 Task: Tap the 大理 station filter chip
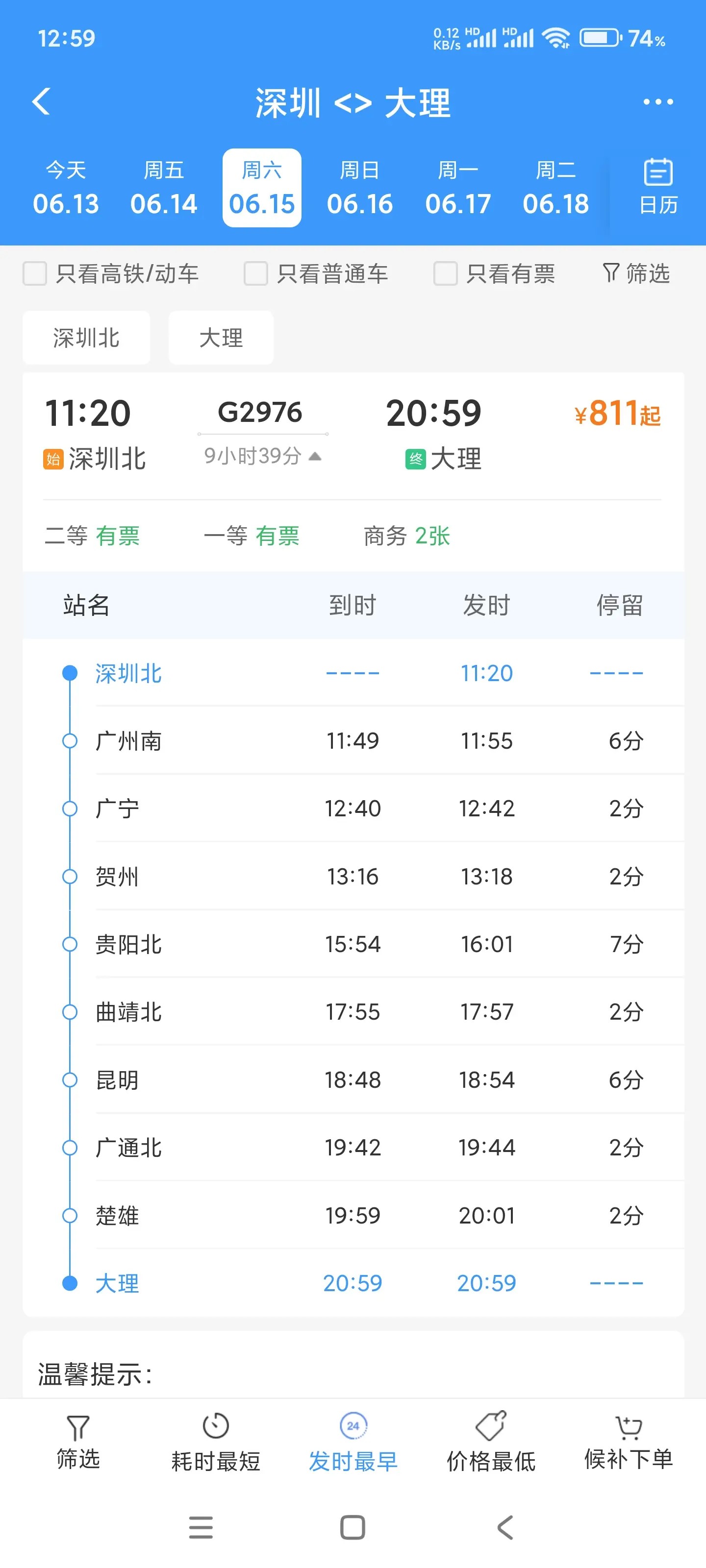(x=221, y=338)
